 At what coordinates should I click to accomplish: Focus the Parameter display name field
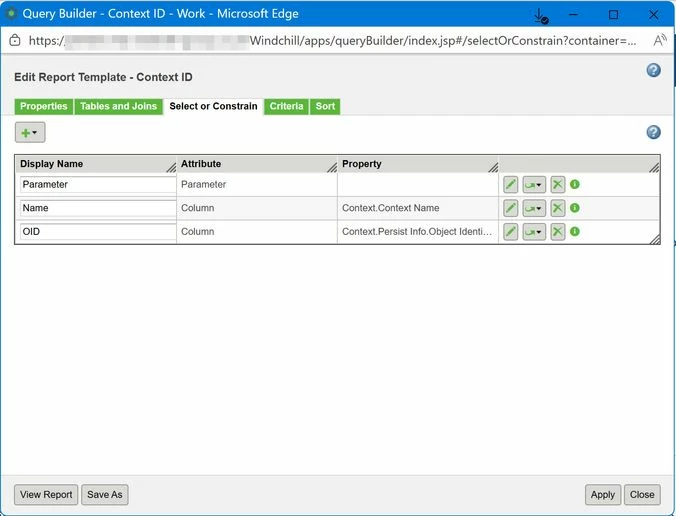(x=98, y=185)
